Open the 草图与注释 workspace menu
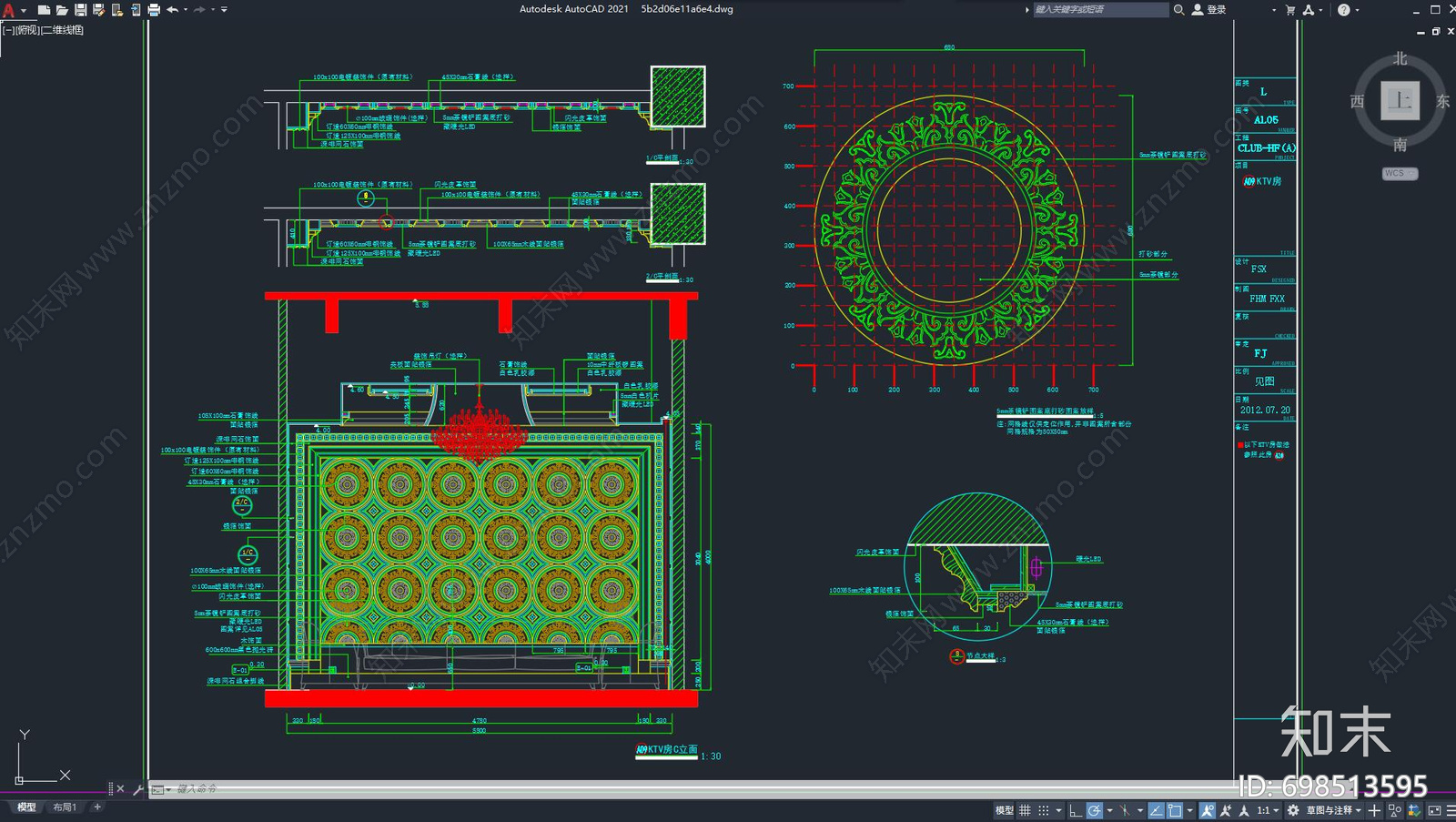The width and height of the screenshot is (1456, 822). point(1335,810)
